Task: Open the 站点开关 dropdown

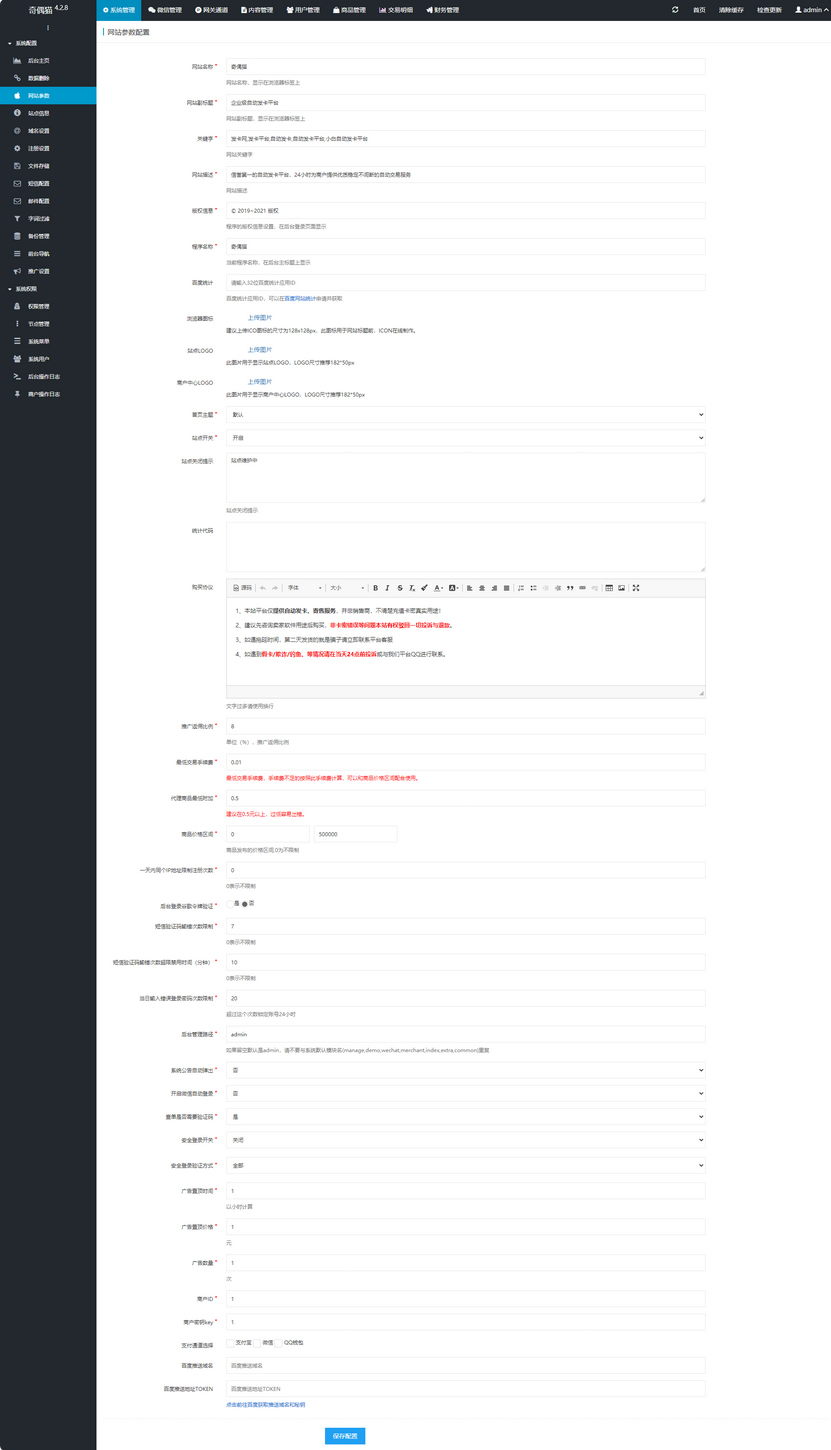Action: click(465, 437)
